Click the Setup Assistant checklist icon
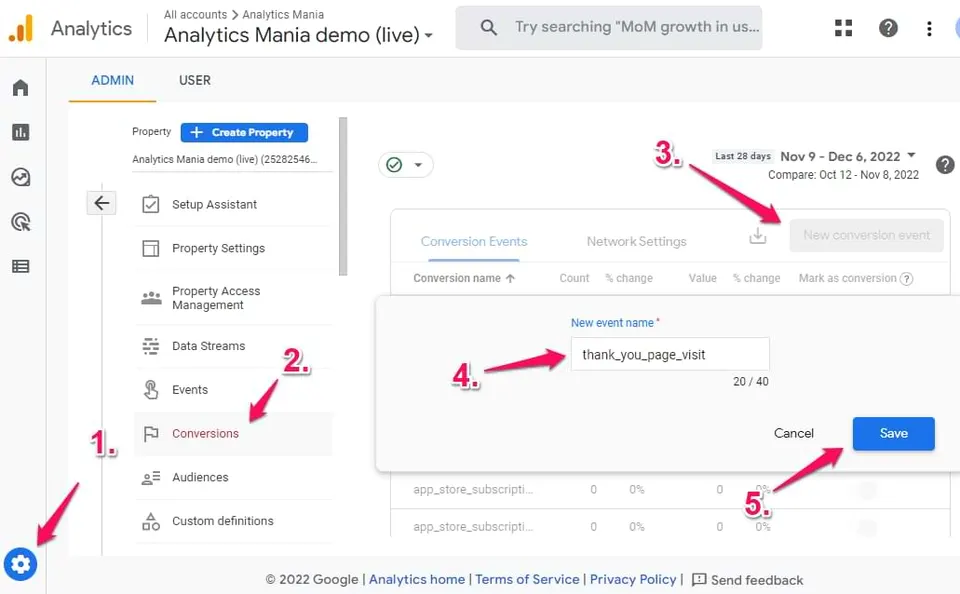Image resolution: width=960 pixels, height=594 pixels. pyautogui.click(x=151, y=204)
